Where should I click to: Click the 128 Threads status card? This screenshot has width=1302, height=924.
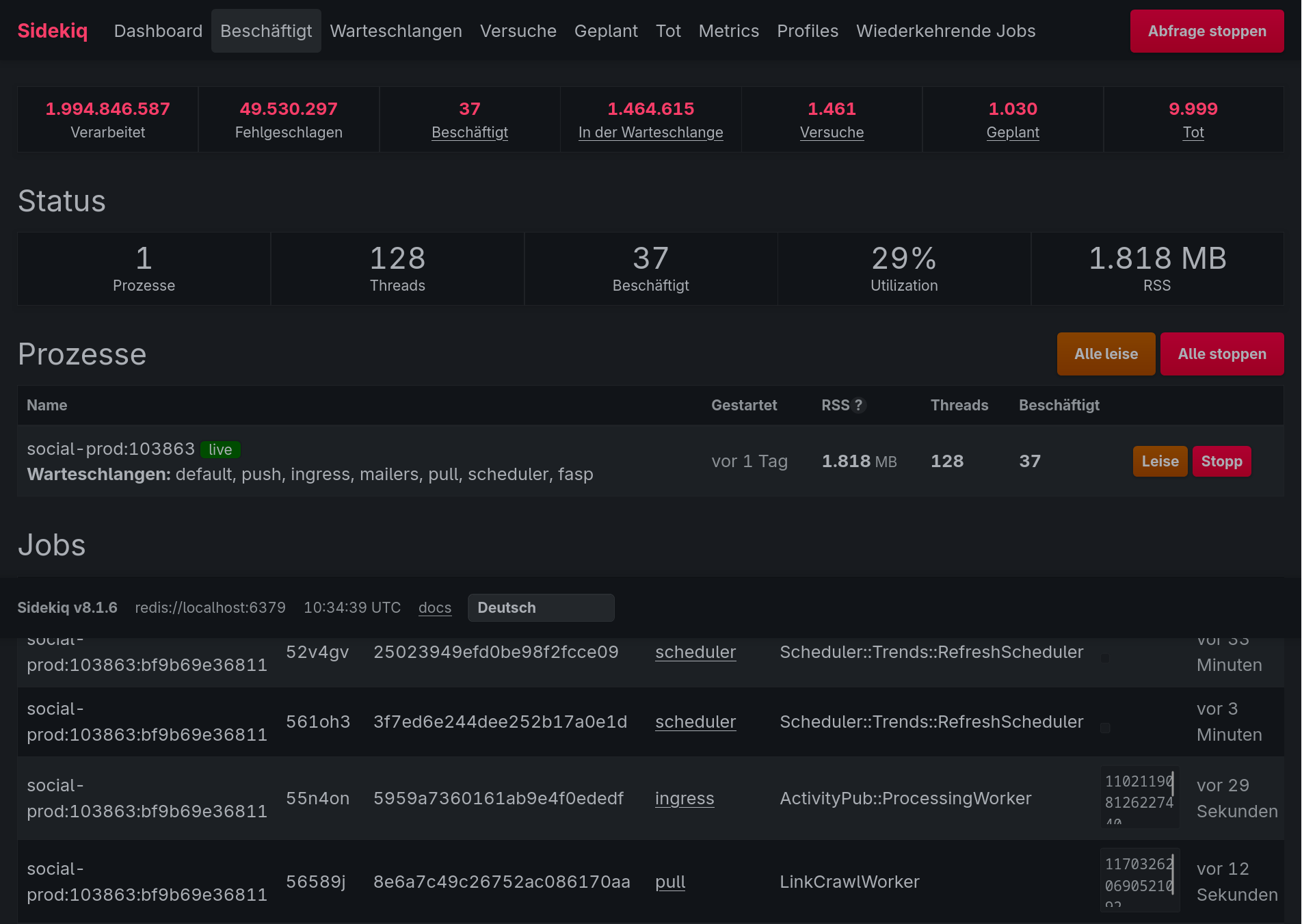[397, 269]
